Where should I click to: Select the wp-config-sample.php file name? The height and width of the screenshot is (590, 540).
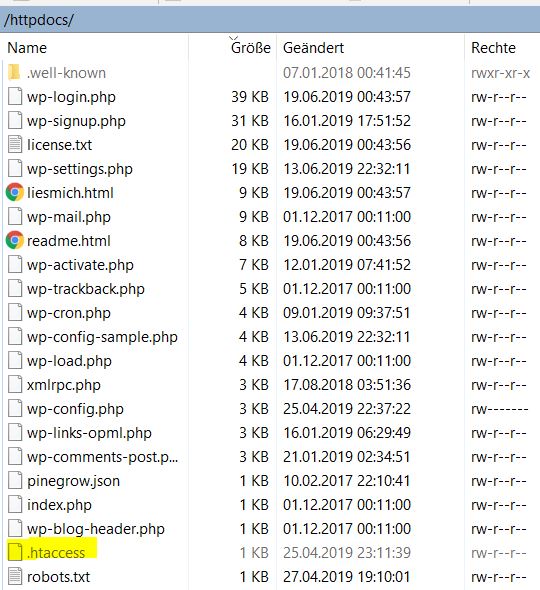pos(102,338)
